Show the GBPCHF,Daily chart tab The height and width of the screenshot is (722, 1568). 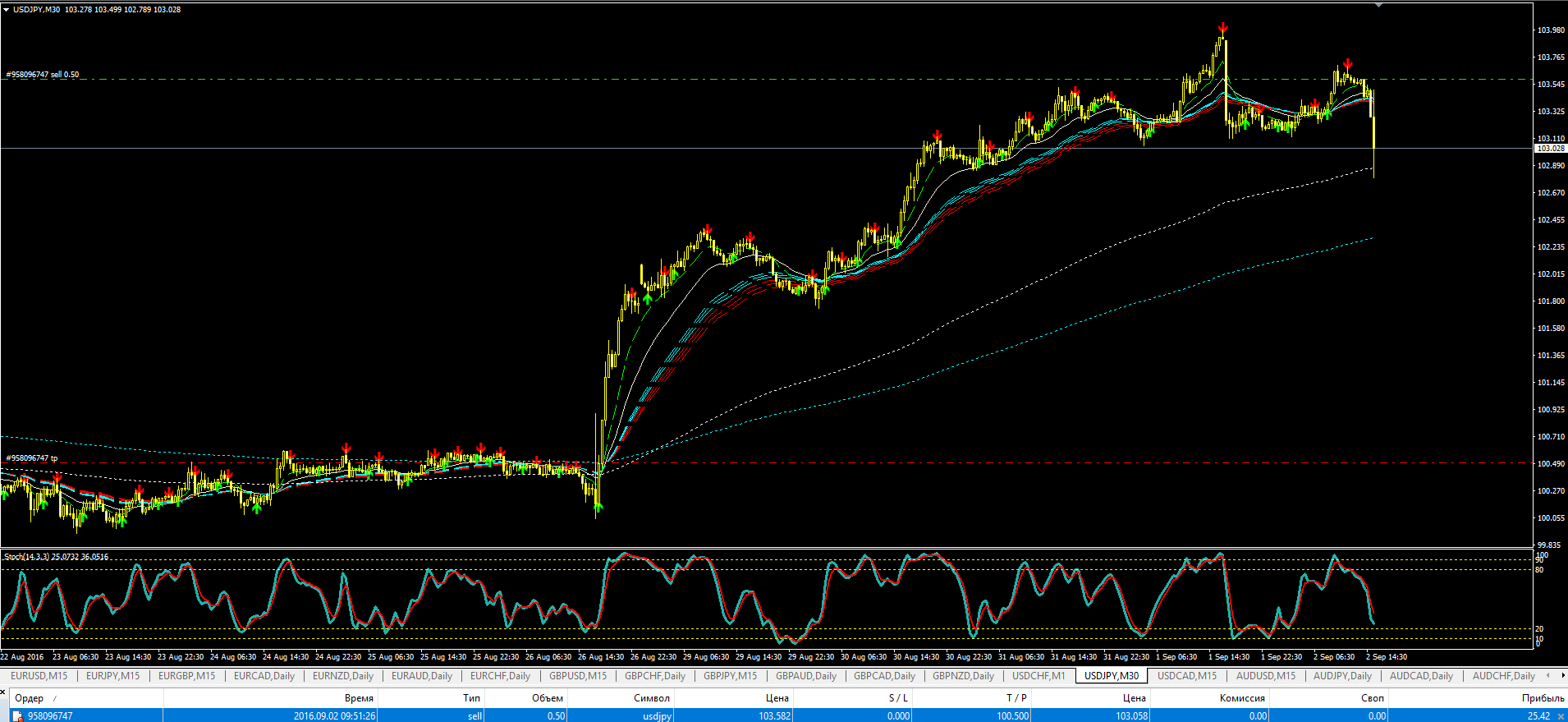point(655,676)
